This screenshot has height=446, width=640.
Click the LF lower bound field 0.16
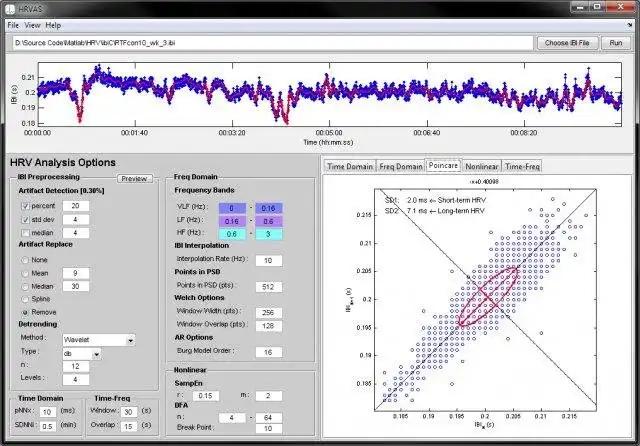tap(232, 221)
